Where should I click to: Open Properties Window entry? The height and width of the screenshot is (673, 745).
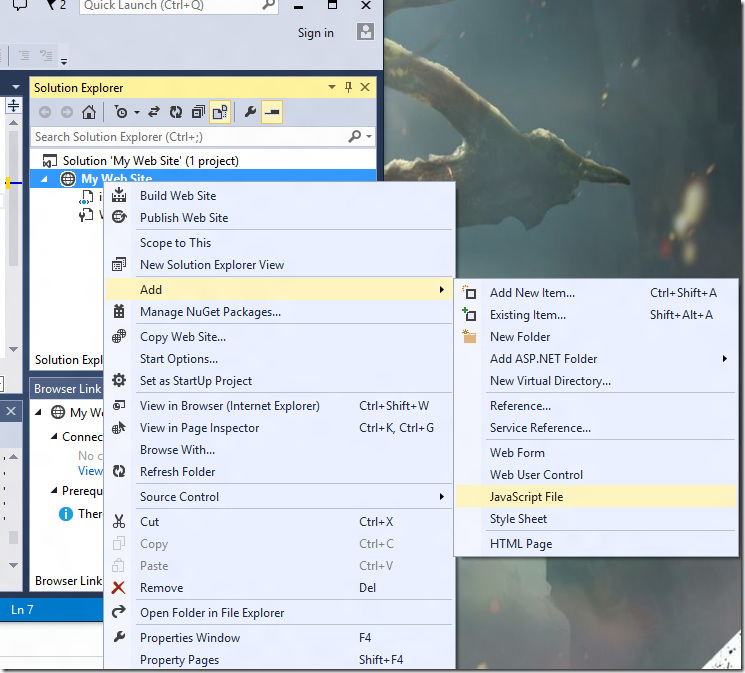click(x=279, y=638)
